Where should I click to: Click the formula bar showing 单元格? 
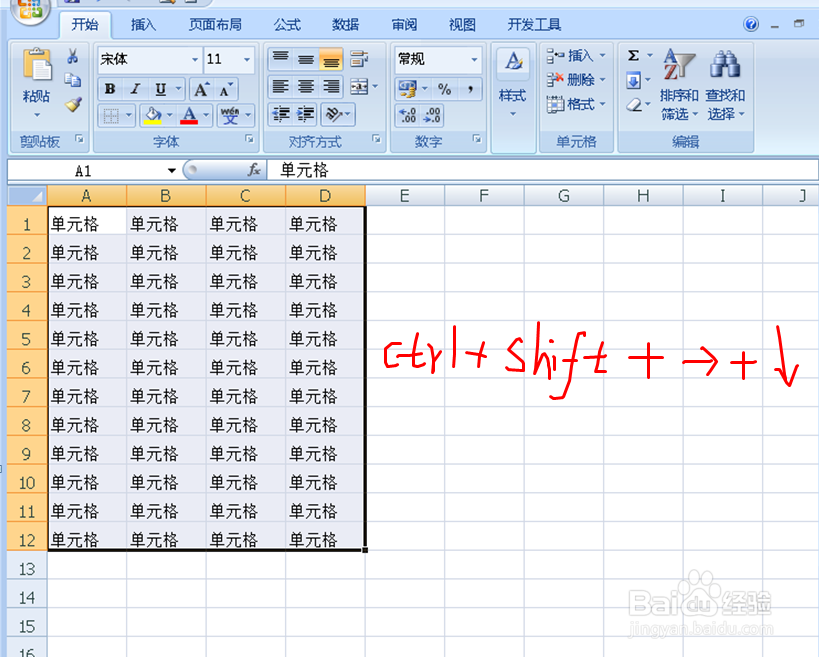(x=542, y=170)
